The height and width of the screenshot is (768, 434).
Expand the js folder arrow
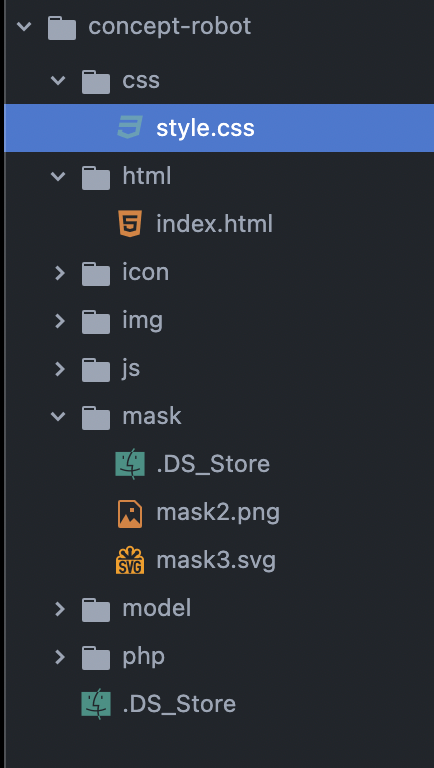[60, 368]
